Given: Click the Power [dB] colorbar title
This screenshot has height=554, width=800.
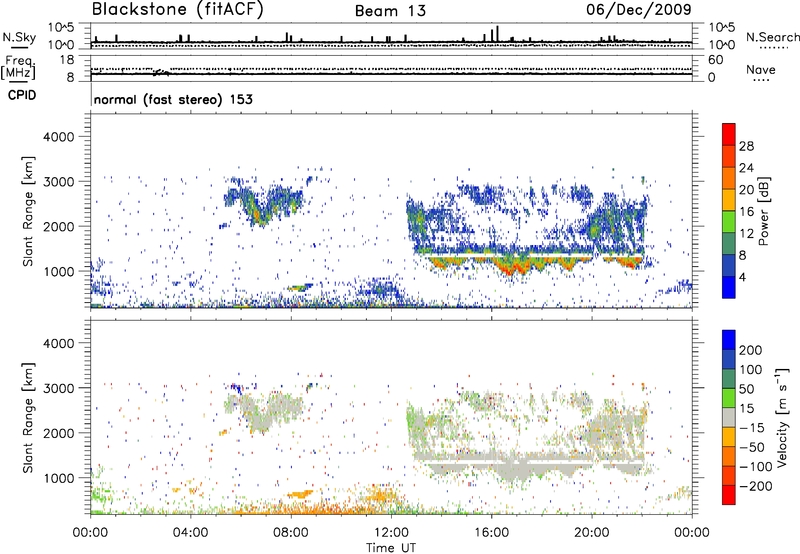Looking at the screenshot, I should tap(763, 211).
